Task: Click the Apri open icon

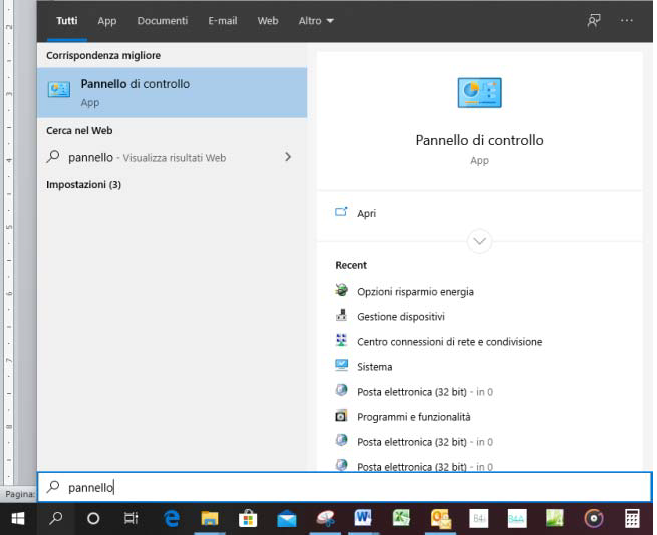Action: pyautogui.click(x=341, y=212)
